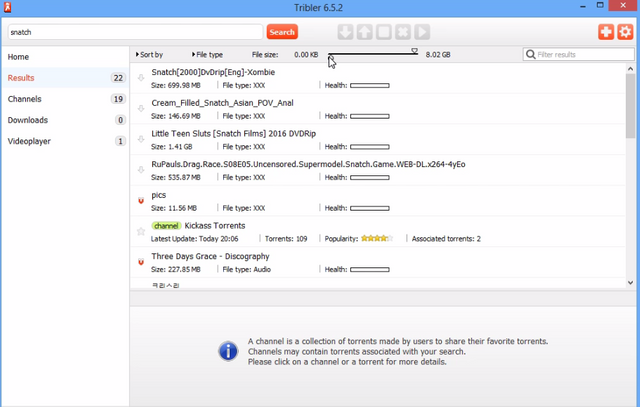640x407 pixels.
Task: Focus the Filter results field
Action: [x=578, y=54]
